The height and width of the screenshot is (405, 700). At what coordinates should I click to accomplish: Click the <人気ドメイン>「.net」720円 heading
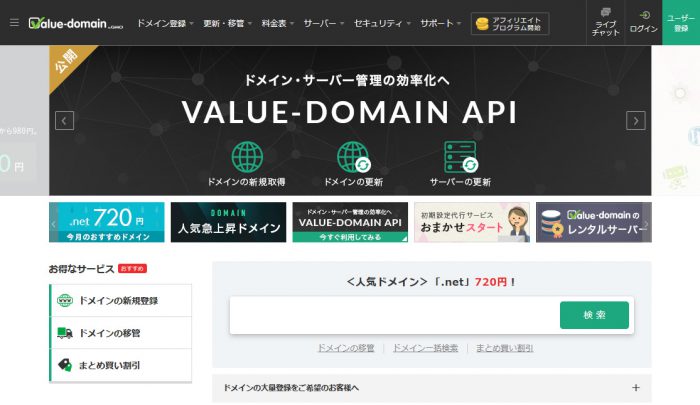coord(431,282)
